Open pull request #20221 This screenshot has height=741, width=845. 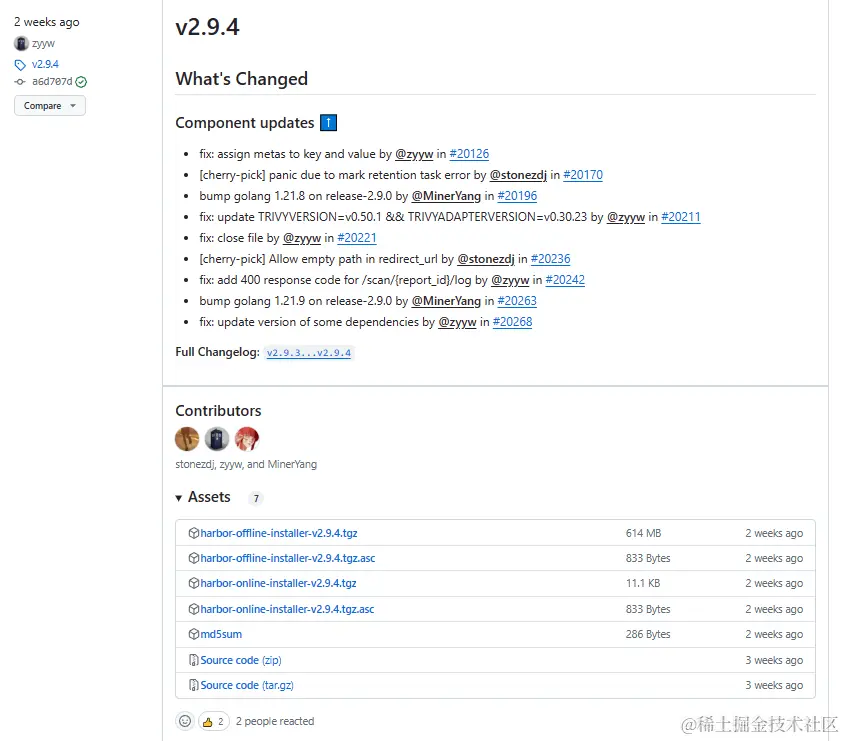tap(357, 238)
